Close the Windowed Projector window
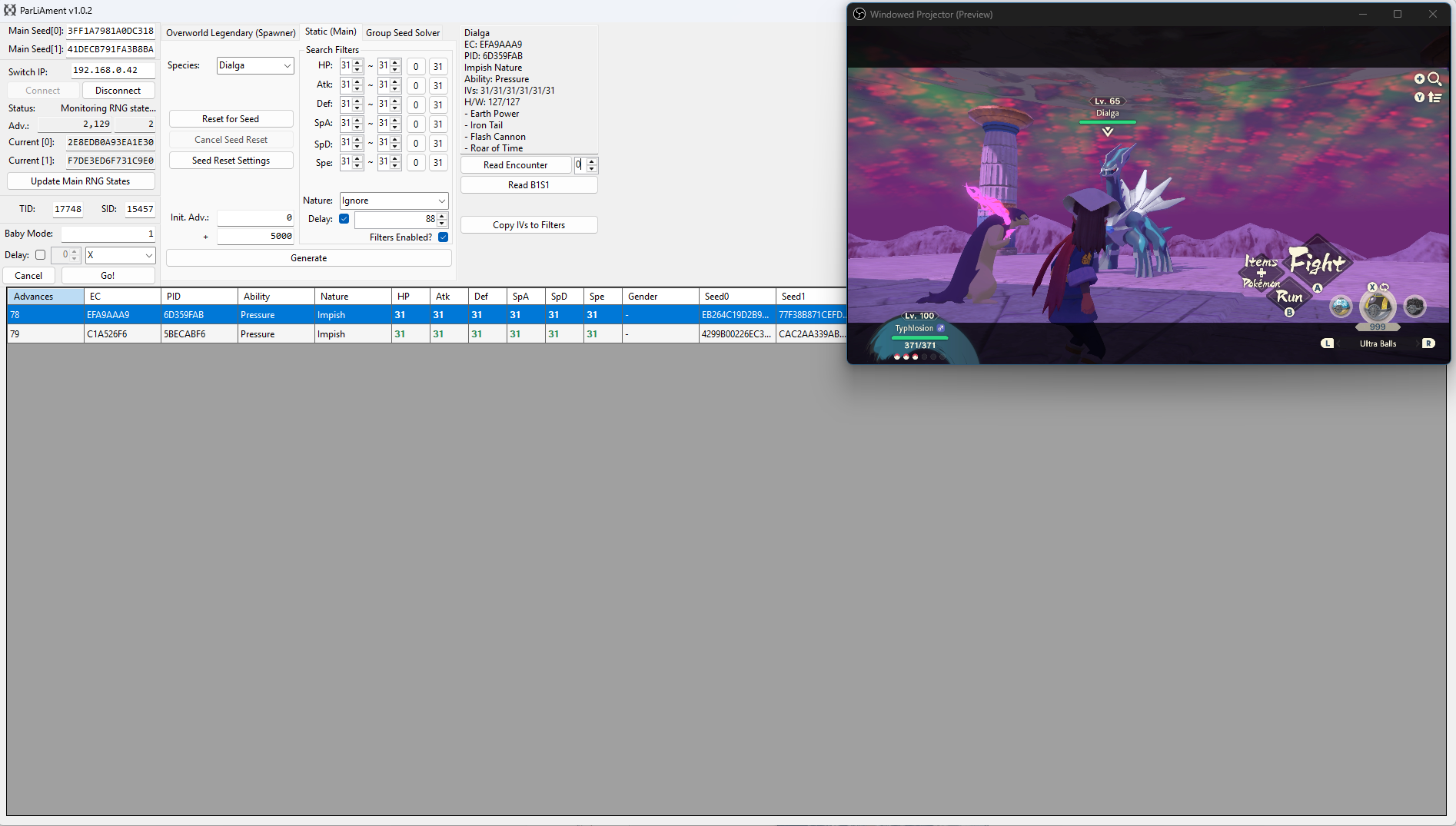This screenshot has height=826, width=1456. click(1433, 14)
